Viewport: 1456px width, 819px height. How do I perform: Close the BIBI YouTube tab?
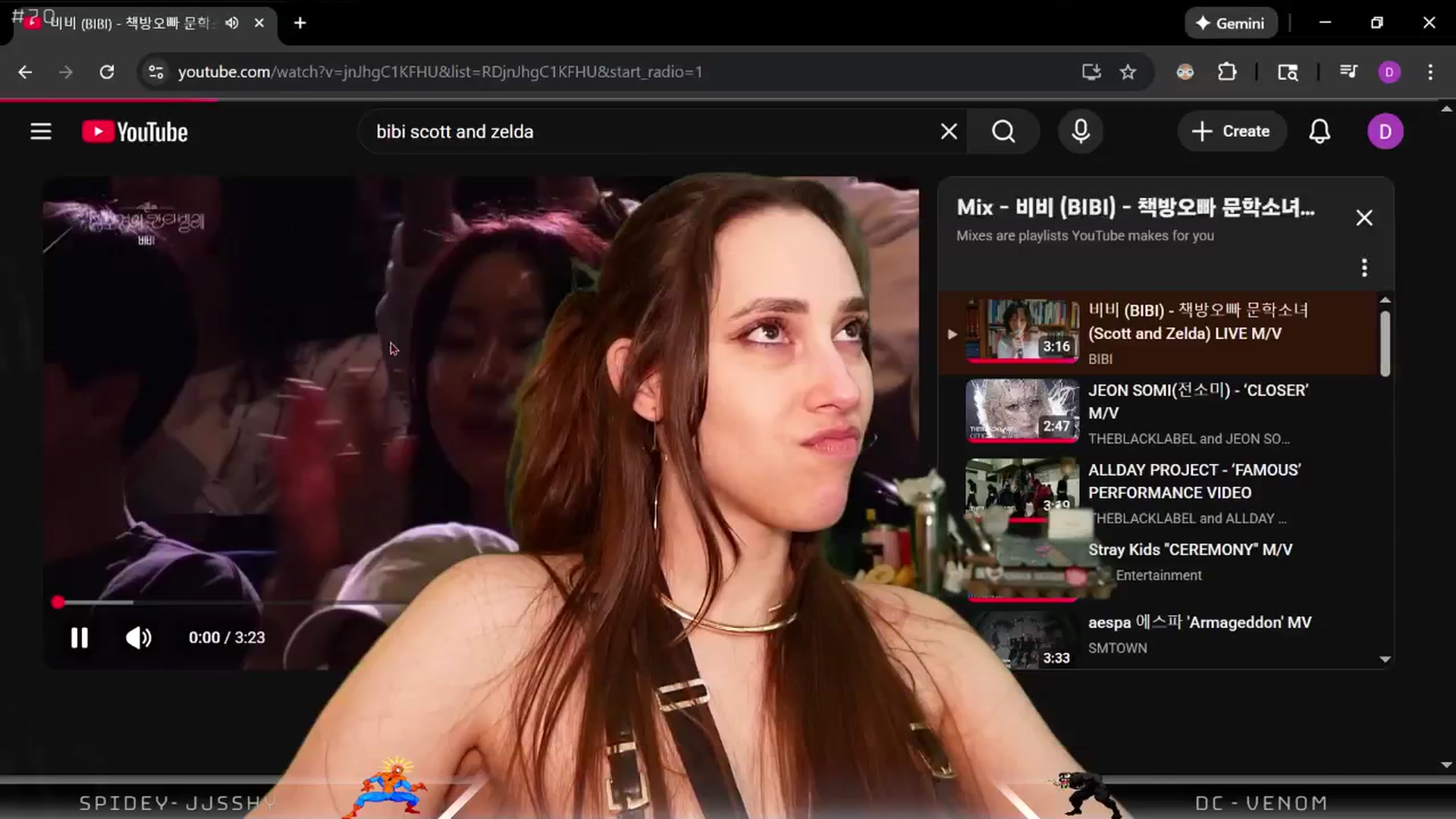click(259, 23)
